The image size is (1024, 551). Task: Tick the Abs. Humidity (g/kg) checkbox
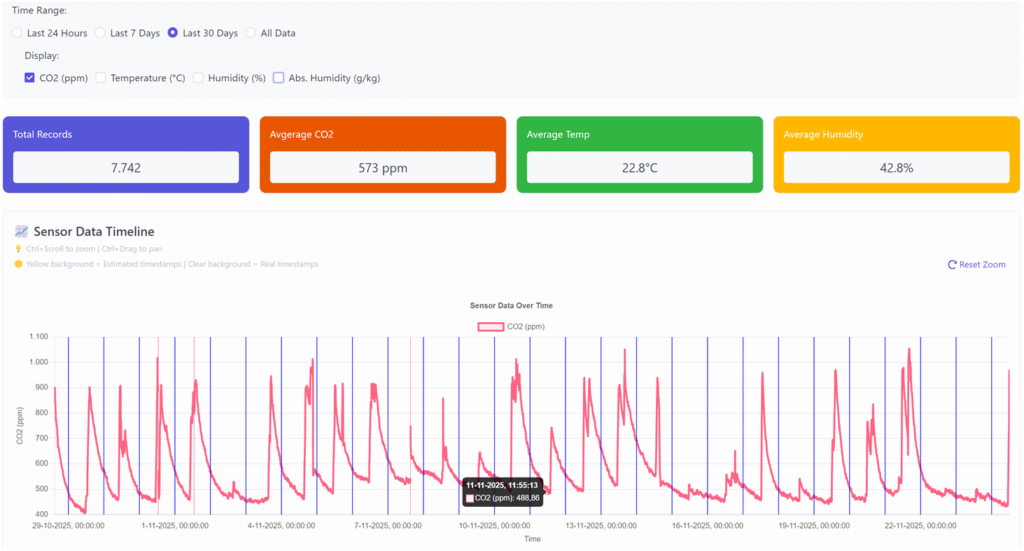[279, 78]
